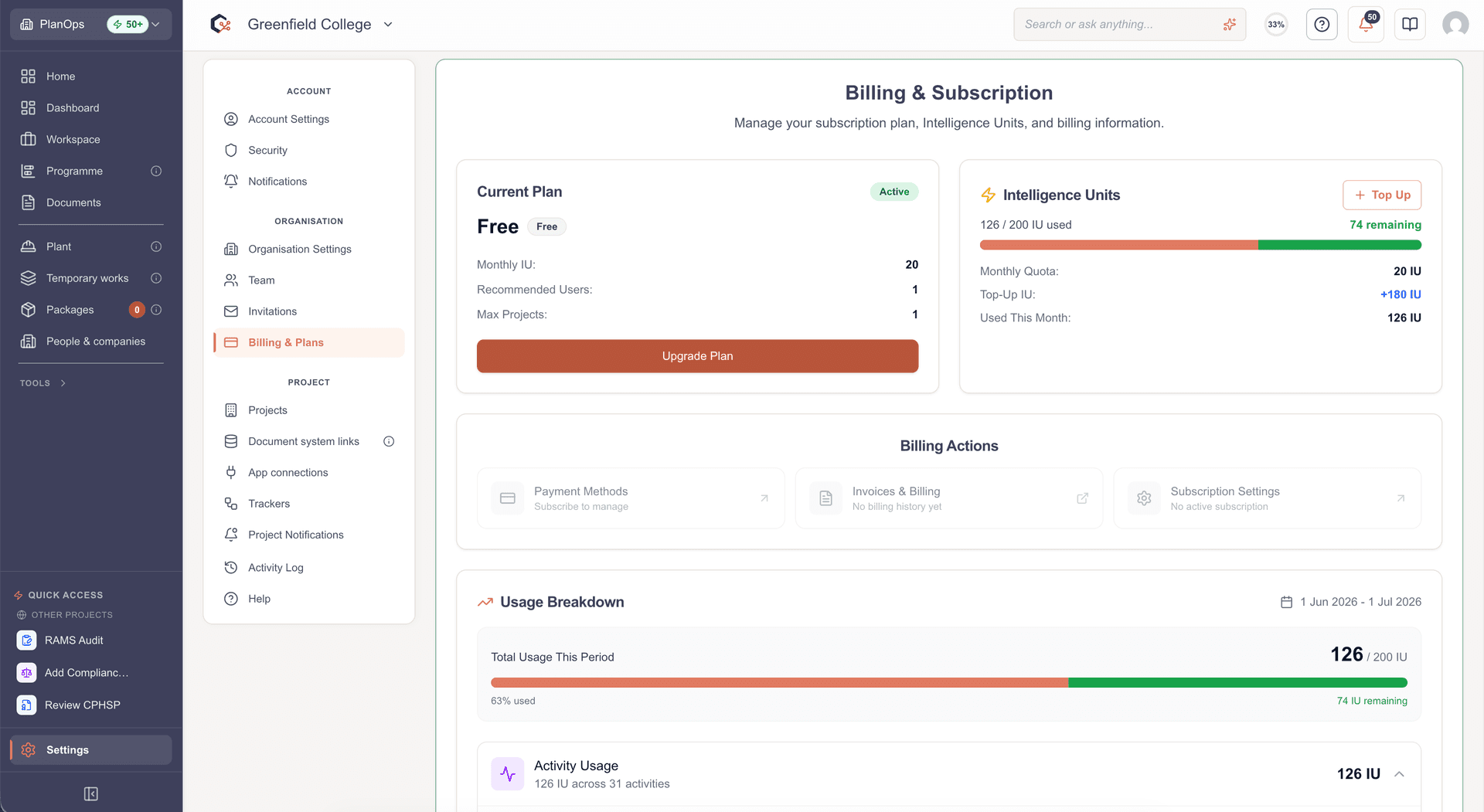
Task: Open notifications bell with 50 badge
Action: click(x=1366, y=25)
